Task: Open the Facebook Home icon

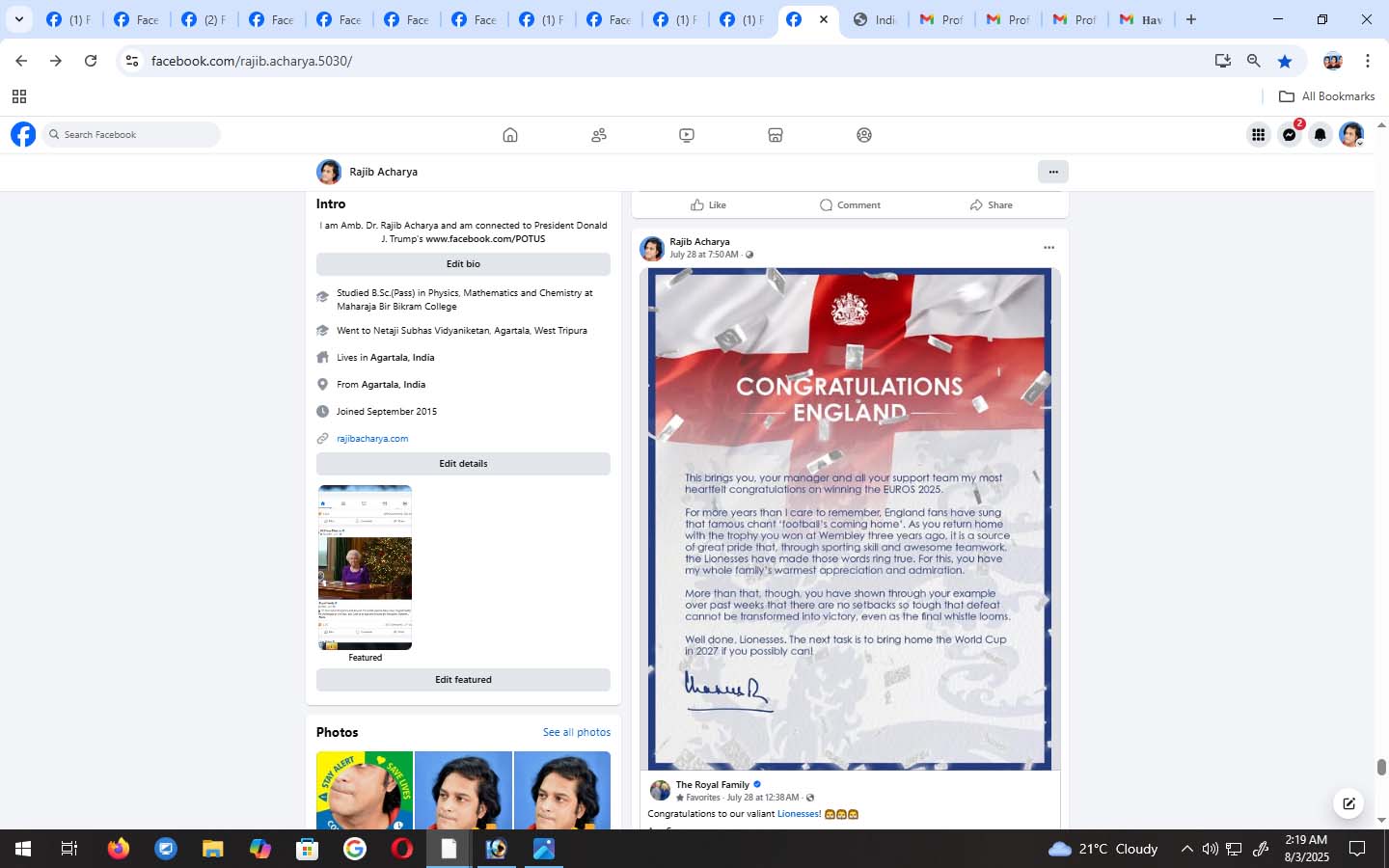Action: pyautogui.click(x=510, y=135)
